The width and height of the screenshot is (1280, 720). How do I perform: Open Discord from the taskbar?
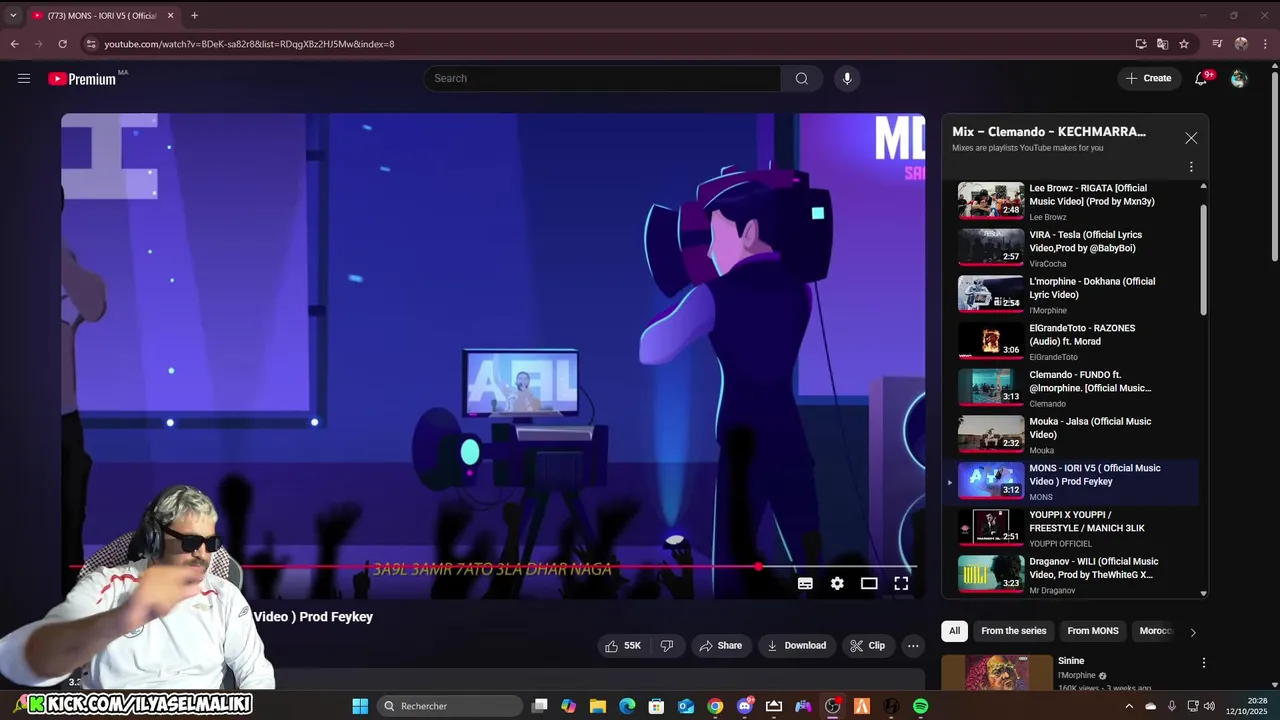[x=744, y=706]
